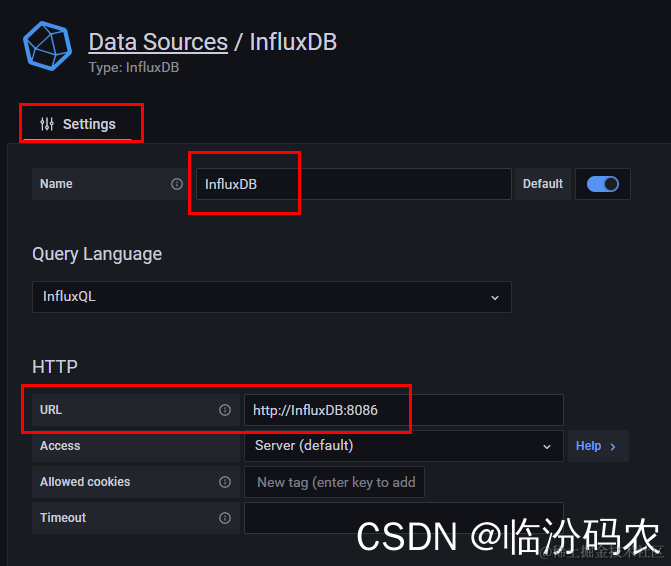Edit the Name input field containing InfluxDB
Viewport: 671px width, 566px height.
click(x=353, y=184)
